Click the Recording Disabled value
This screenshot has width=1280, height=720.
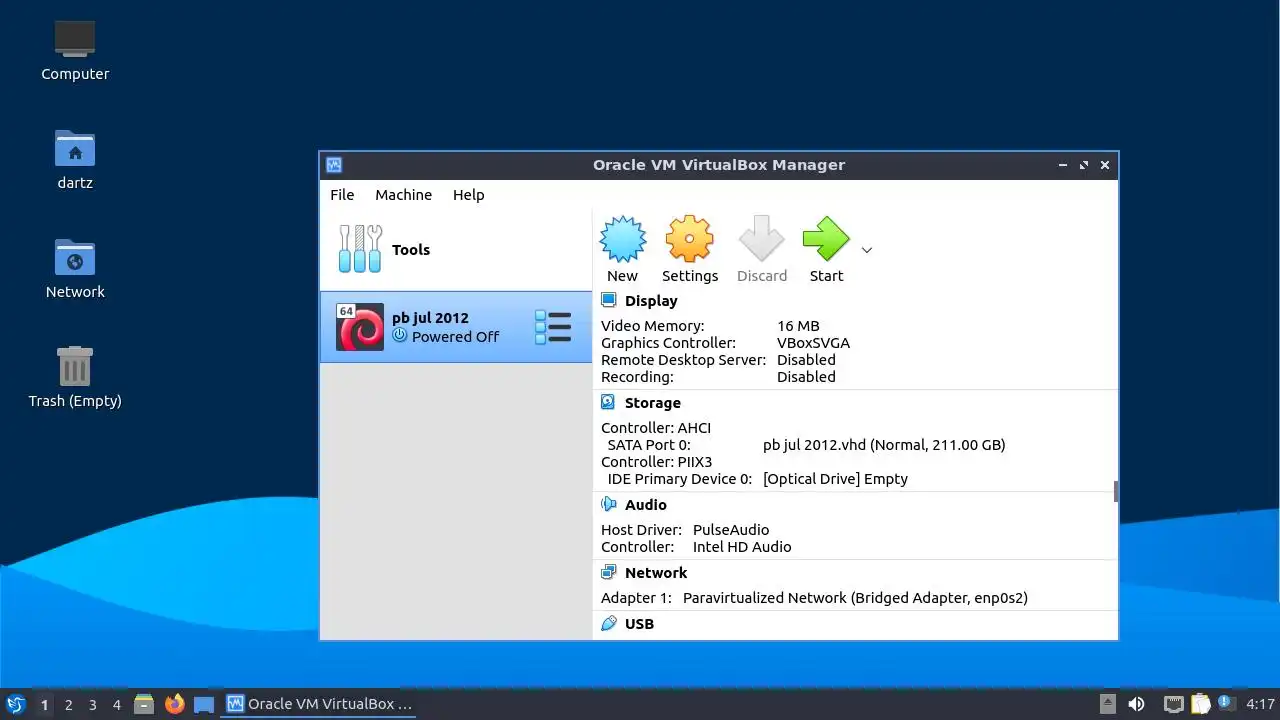coord(806,377)
